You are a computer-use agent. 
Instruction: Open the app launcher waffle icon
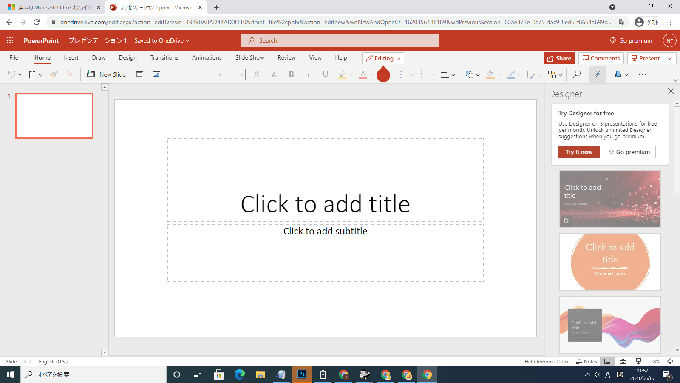(10, 40)
